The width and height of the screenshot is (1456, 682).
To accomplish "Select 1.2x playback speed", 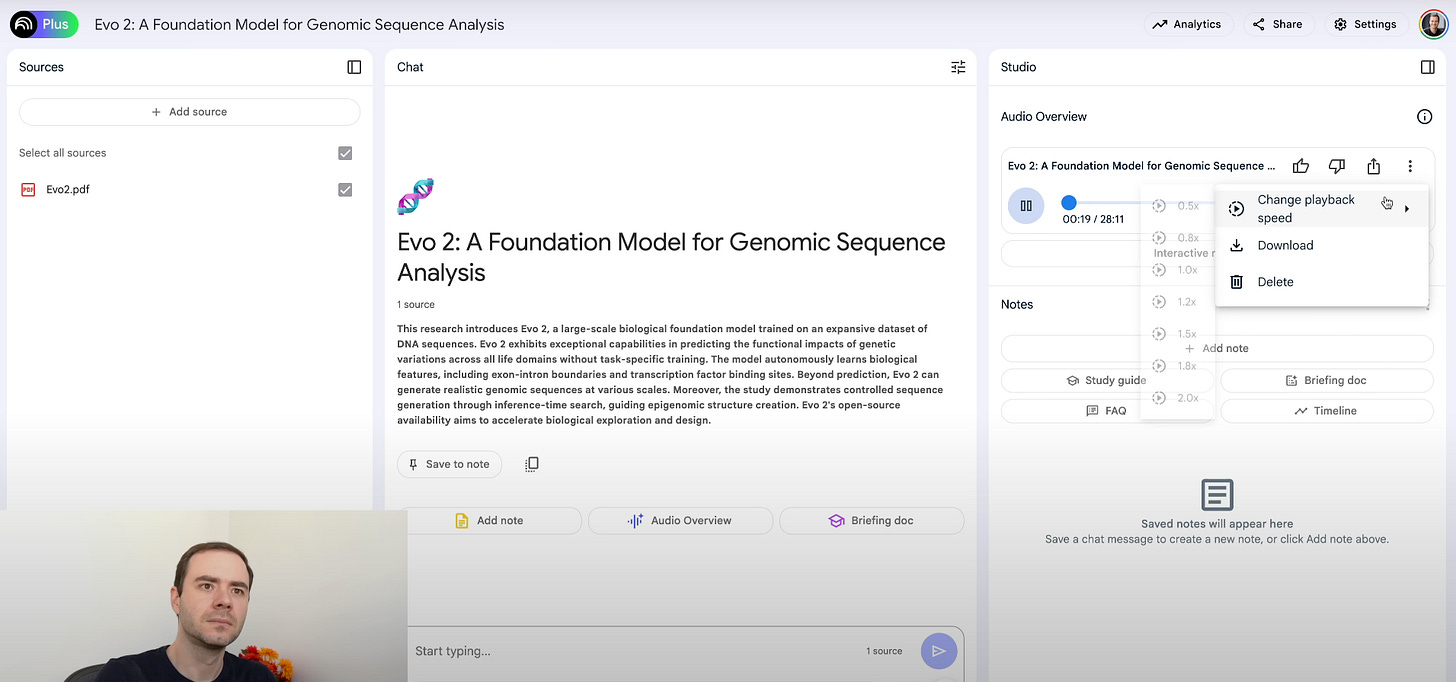I will tap(1177, 302).
